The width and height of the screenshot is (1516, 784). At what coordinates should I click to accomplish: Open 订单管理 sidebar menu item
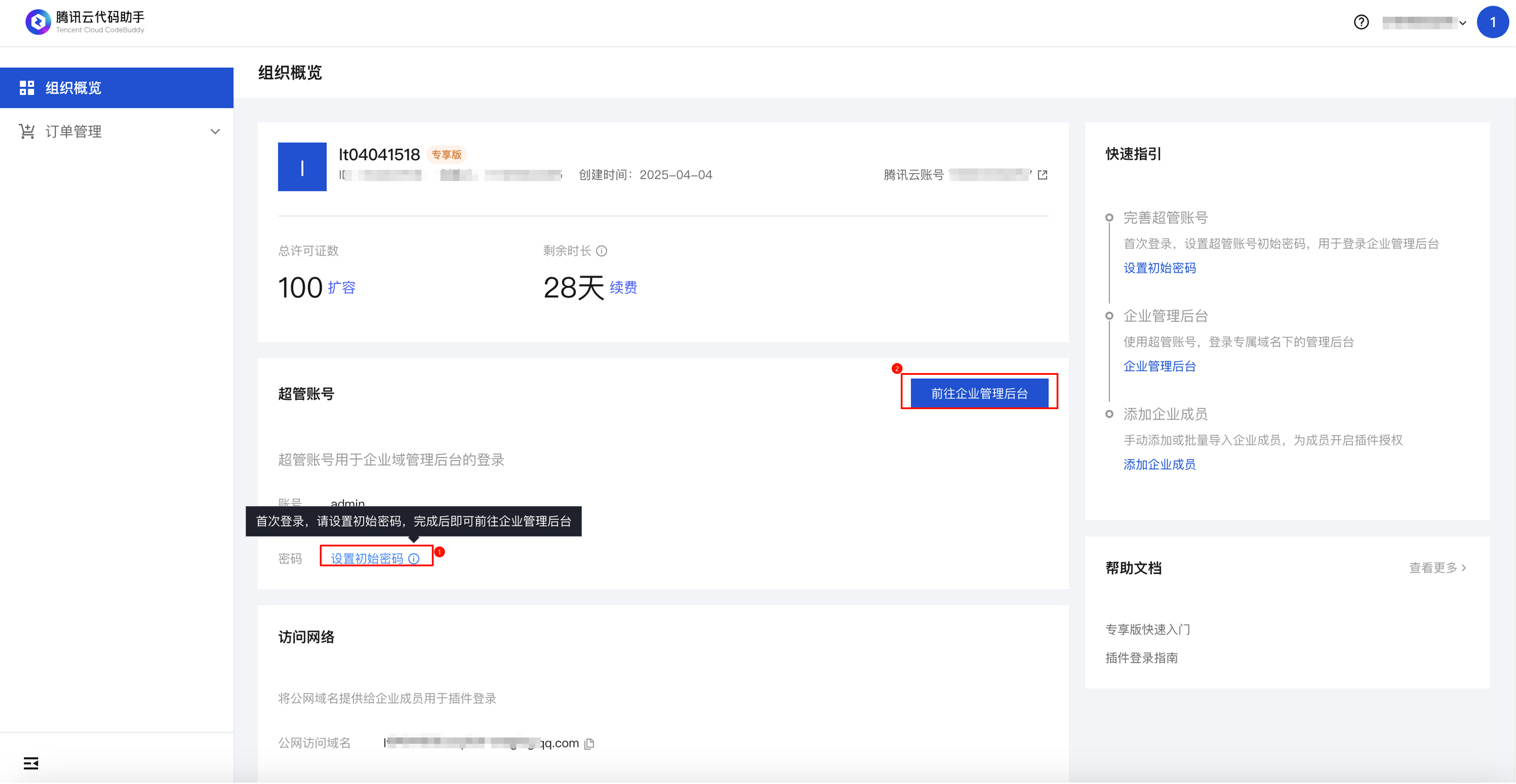(x=73, y=132)
